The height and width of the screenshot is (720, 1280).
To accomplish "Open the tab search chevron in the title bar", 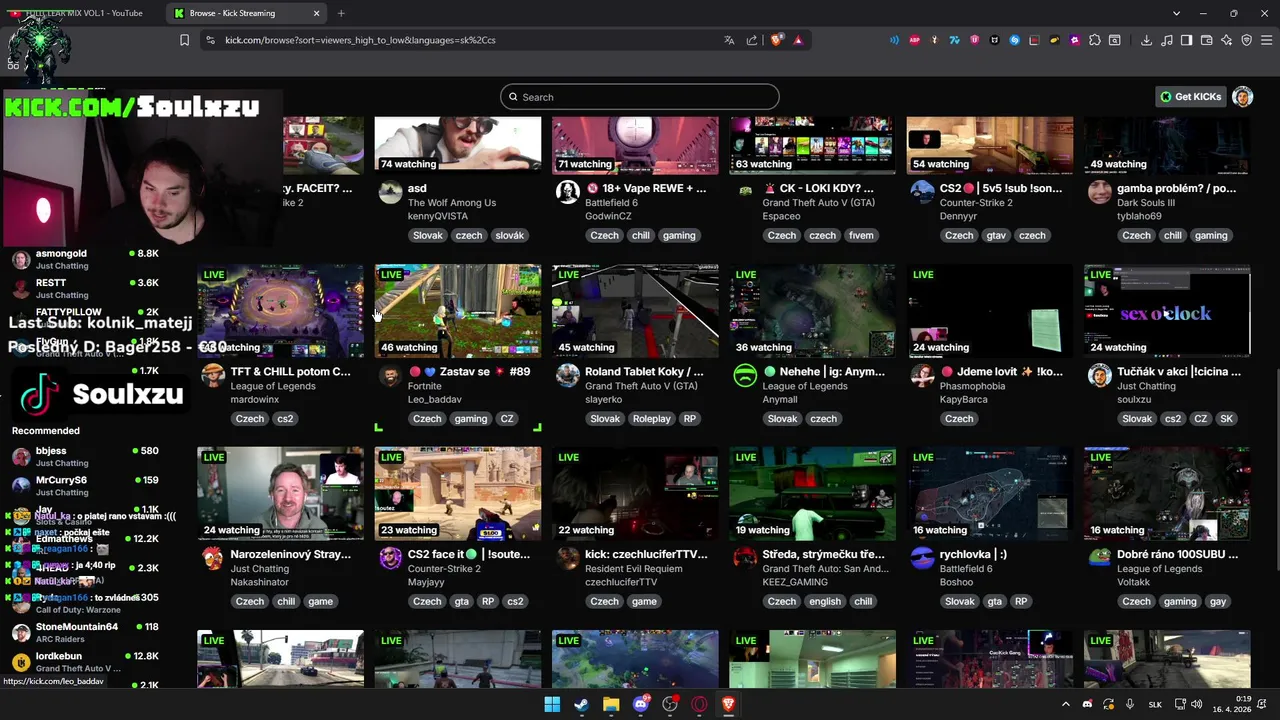I will (1176, 13).
